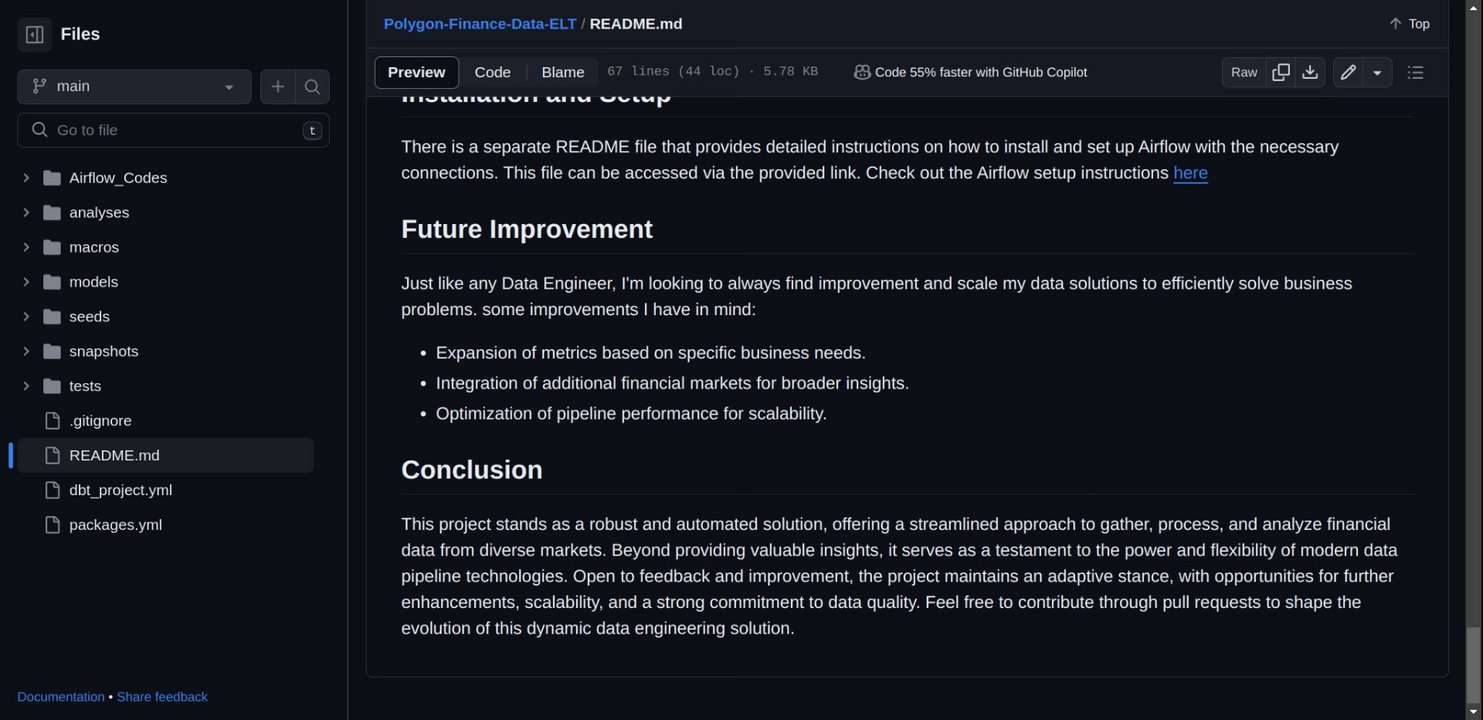
Task: Click the Raw button
Action: (1244, 72)
